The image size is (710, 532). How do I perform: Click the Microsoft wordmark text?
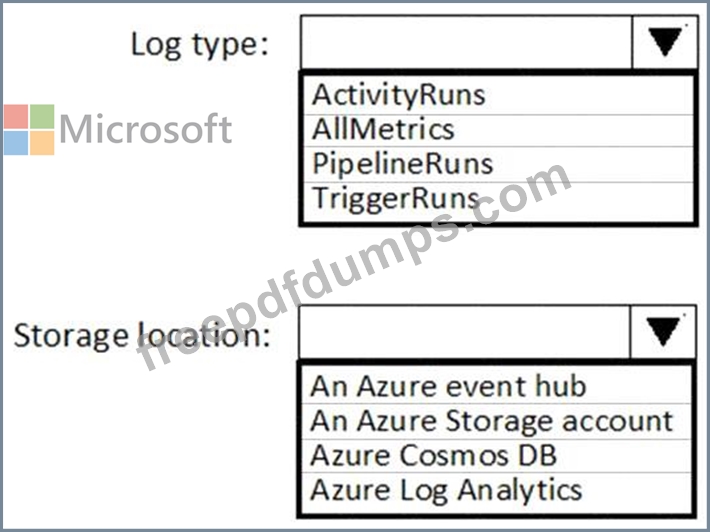pos(146,129)
